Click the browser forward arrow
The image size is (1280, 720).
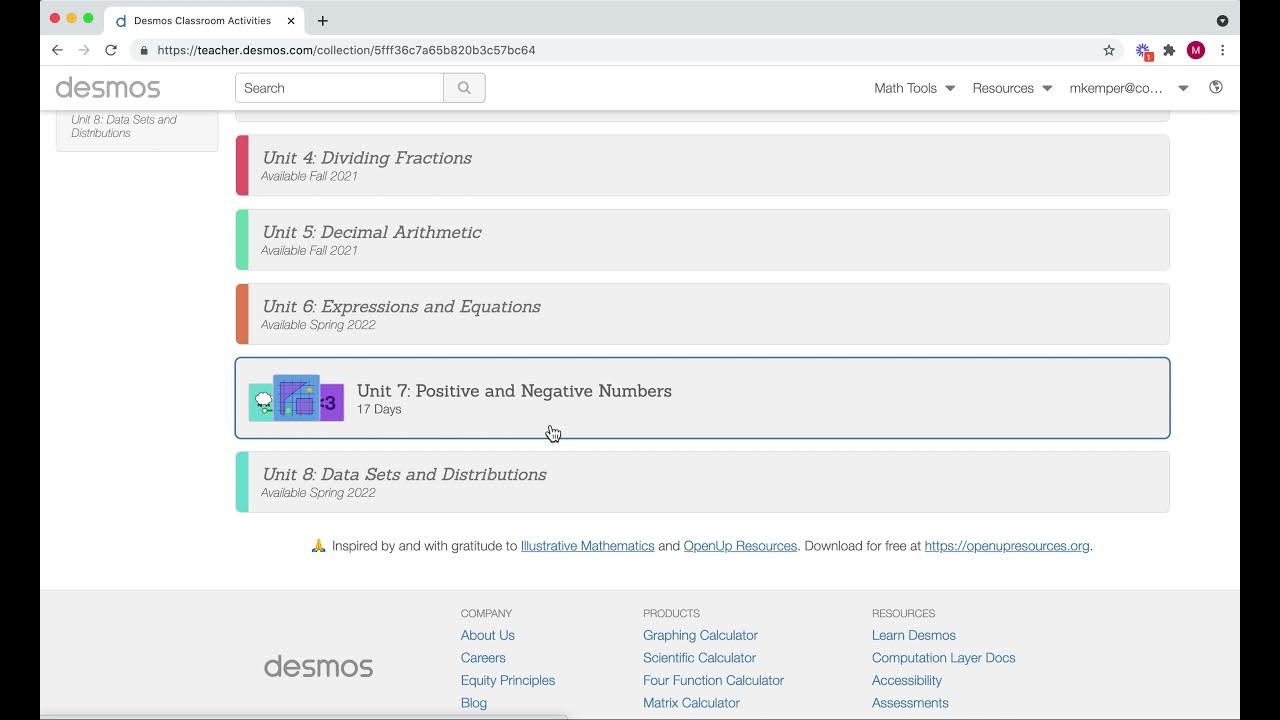point(84,50)
